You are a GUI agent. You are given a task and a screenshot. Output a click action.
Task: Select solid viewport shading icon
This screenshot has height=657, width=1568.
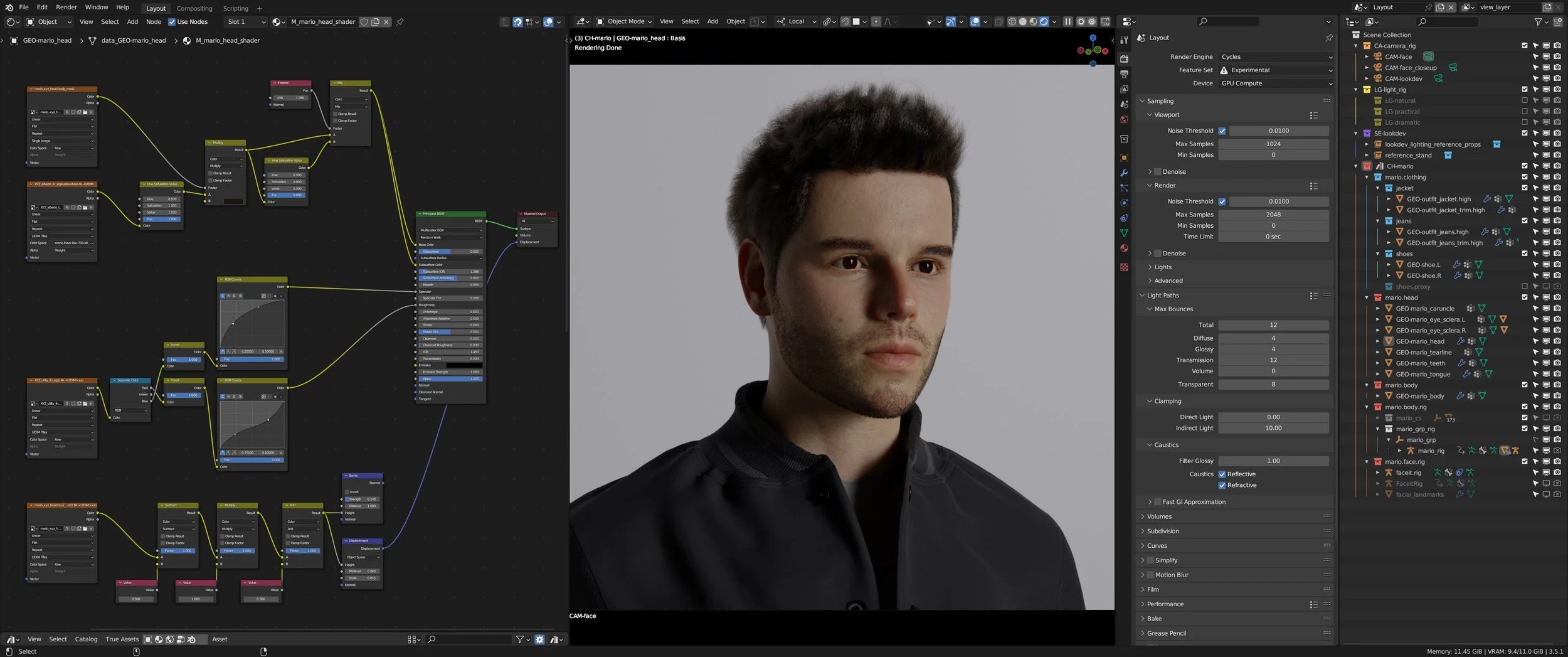(1022, 21)
